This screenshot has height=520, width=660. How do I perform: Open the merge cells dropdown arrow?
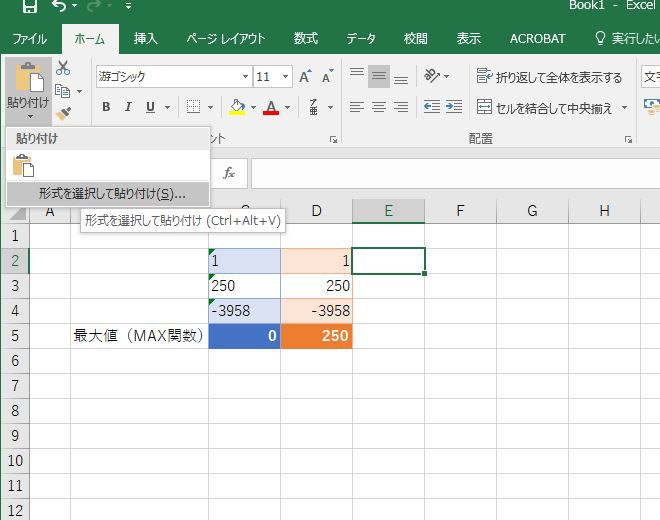click(x=625, y=108)
